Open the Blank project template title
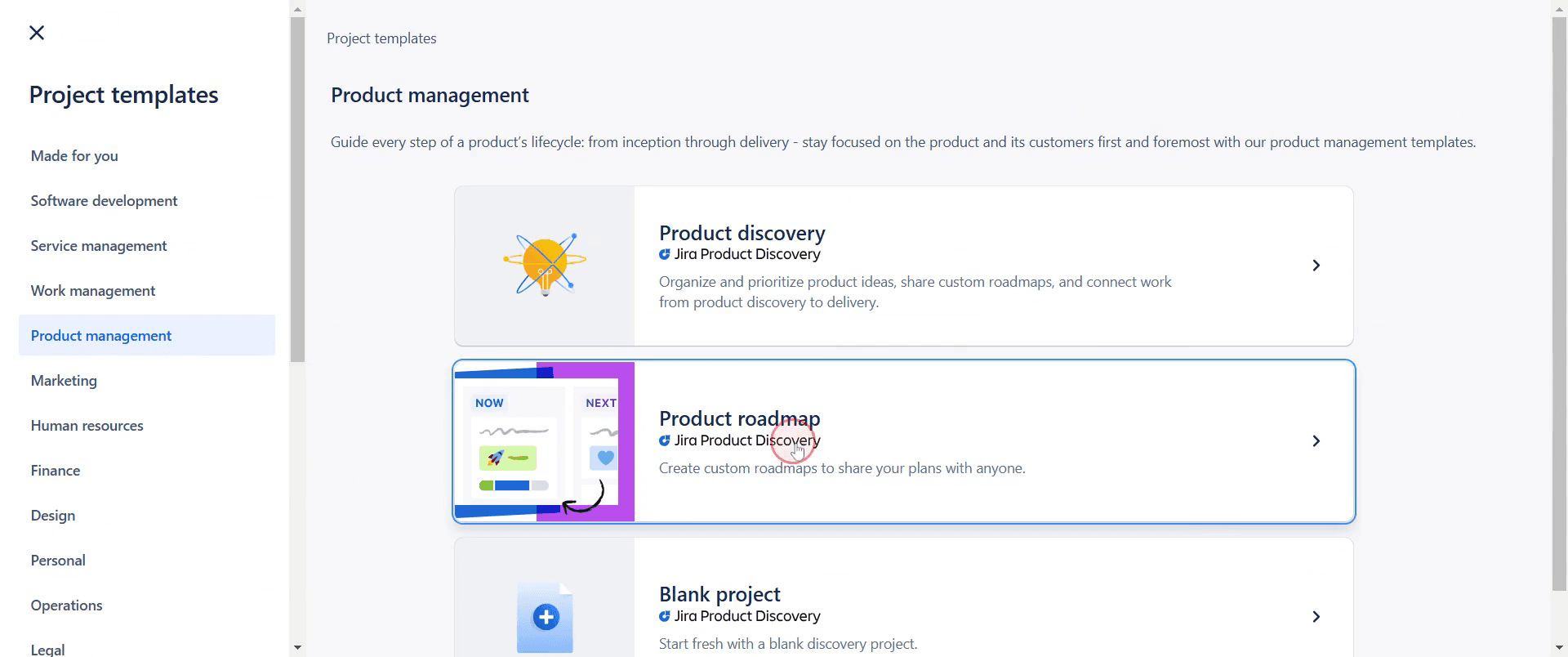This screenshot has height=657, width=1568. click(x=719, y=594)
